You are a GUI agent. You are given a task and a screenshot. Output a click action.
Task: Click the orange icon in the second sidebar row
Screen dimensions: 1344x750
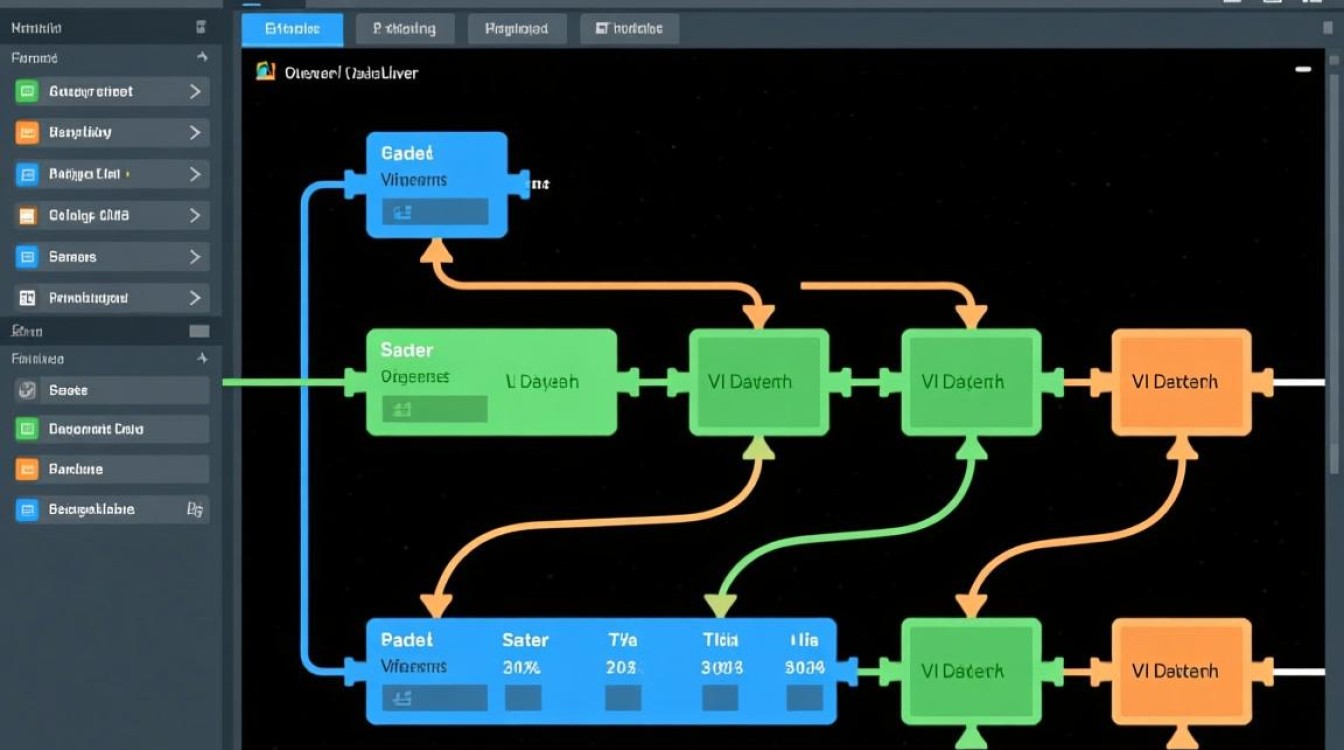pos(27,133)
